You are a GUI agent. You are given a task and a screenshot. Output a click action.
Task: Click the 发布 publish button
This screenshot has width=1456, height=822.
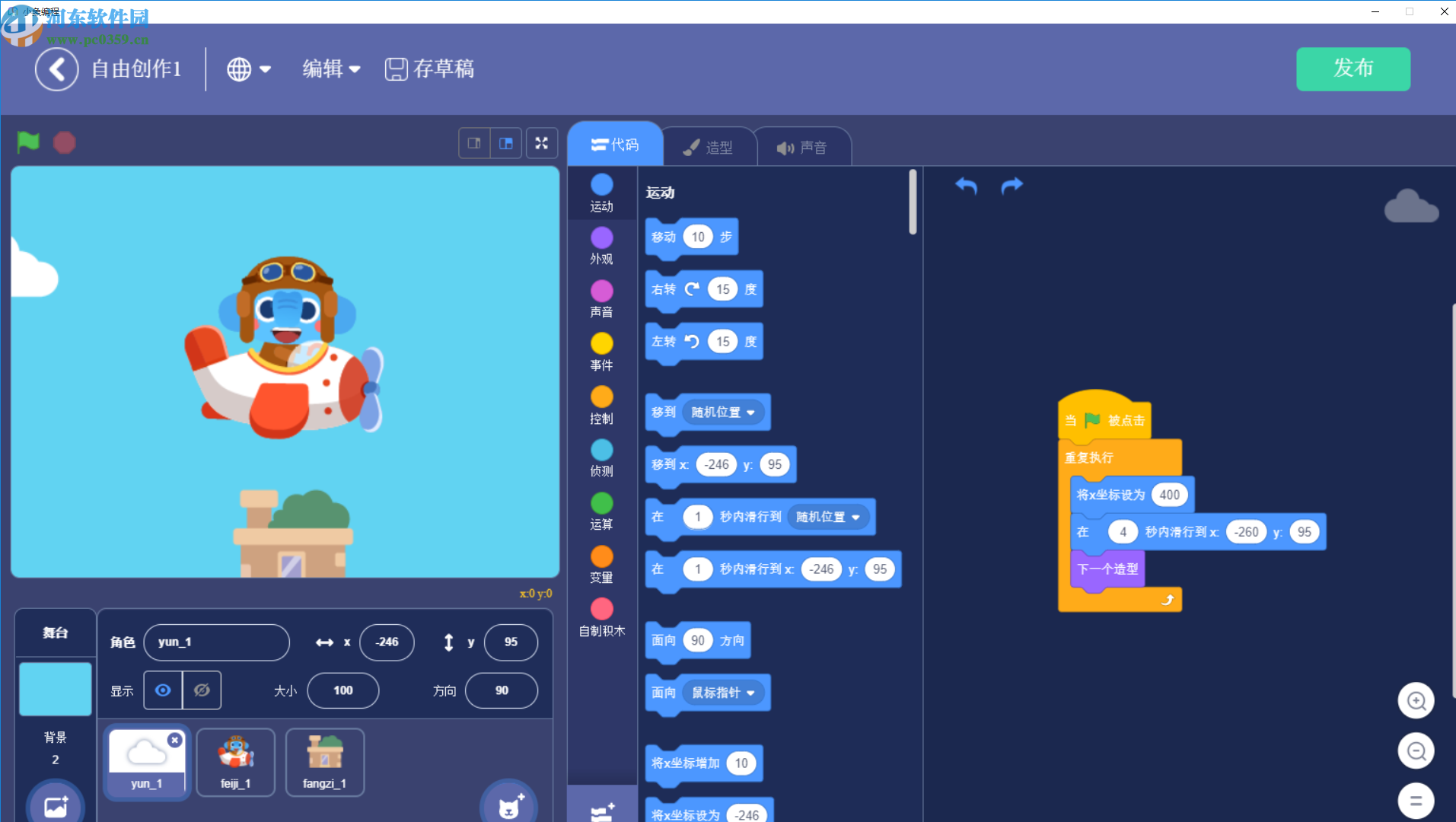click(x=1353, y=68)
